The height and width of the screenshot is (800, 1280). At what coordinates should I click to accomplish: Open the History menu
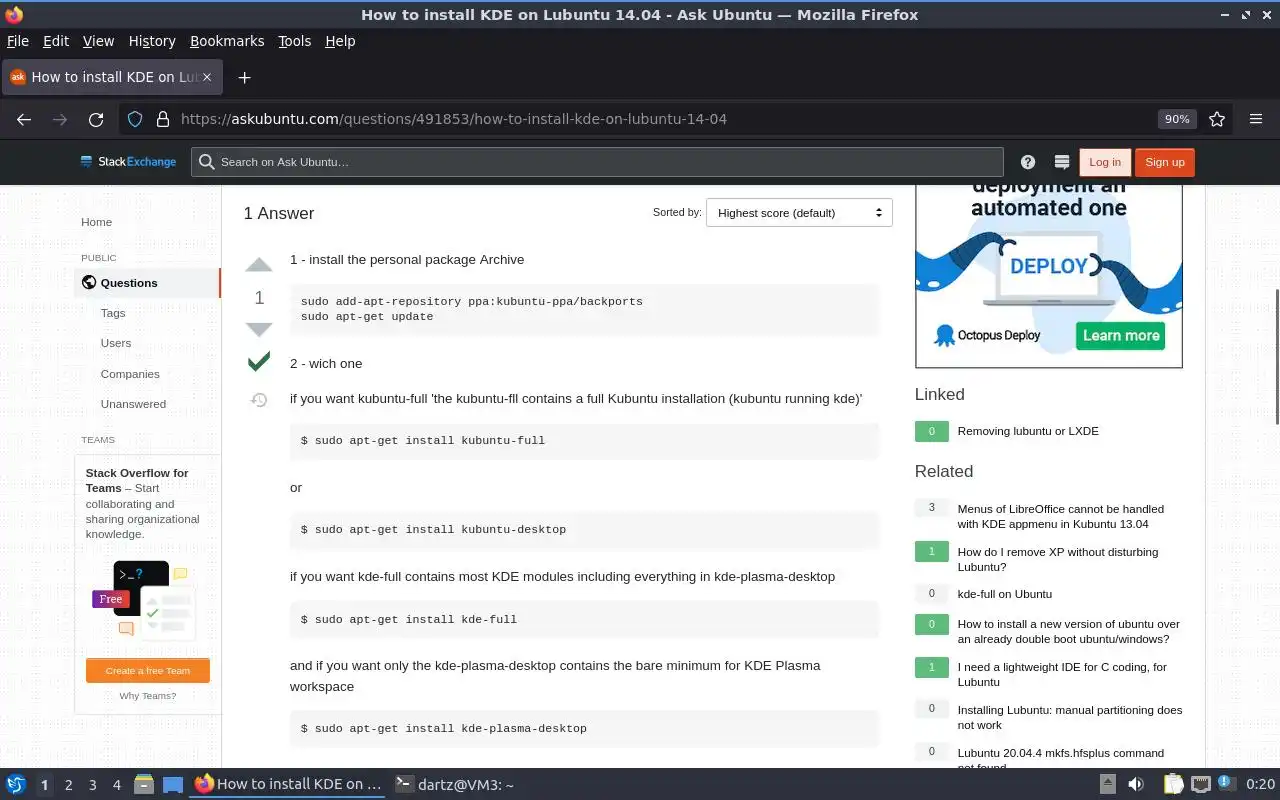pyautogui.click(x=152, y=41)
